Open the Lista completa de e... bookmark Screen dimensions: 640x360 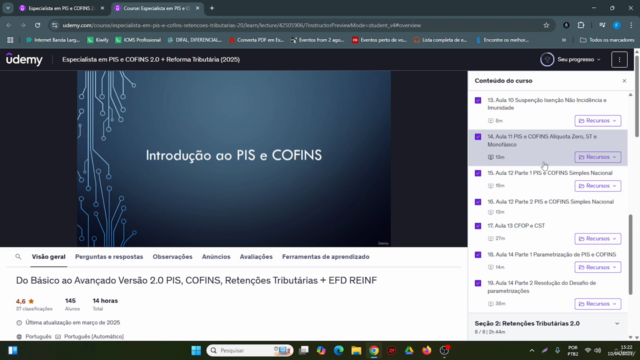point(440,40)
